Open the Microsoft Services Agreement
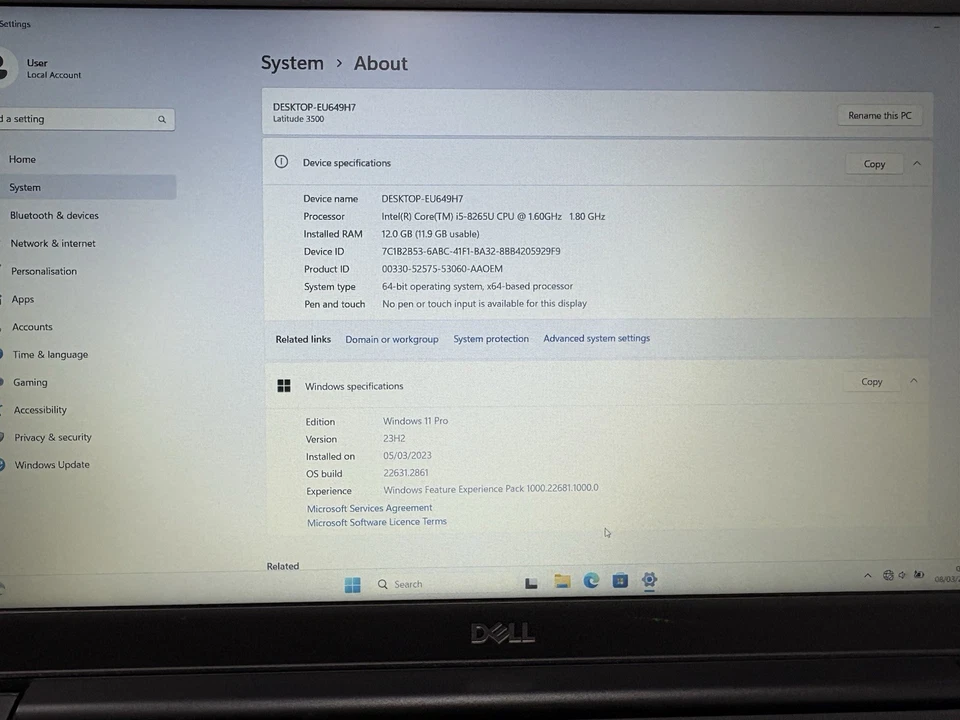The image size is (960, 720). click(369, 507)
